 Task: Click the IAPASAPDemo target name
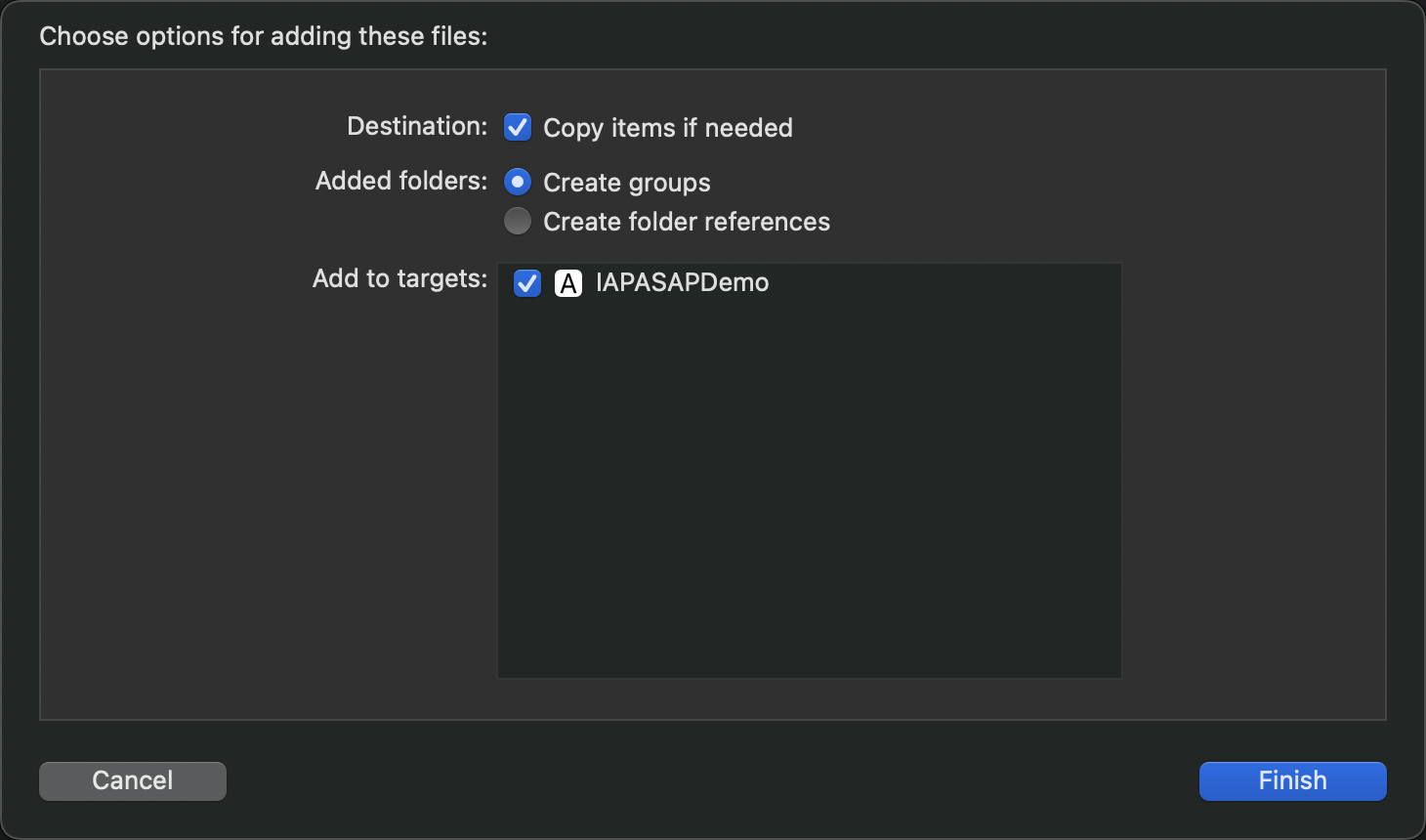click(682, 282)
